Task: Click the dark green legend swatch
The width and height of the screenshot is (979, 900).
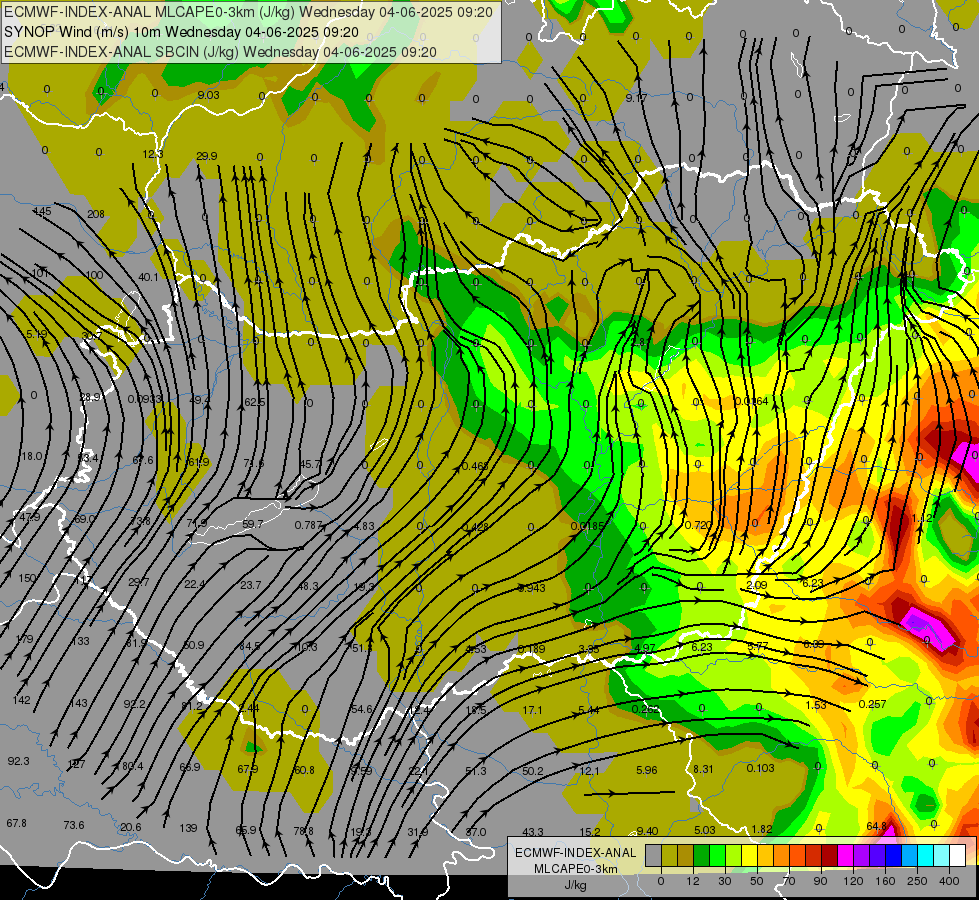Action: [x=702, y=855]
